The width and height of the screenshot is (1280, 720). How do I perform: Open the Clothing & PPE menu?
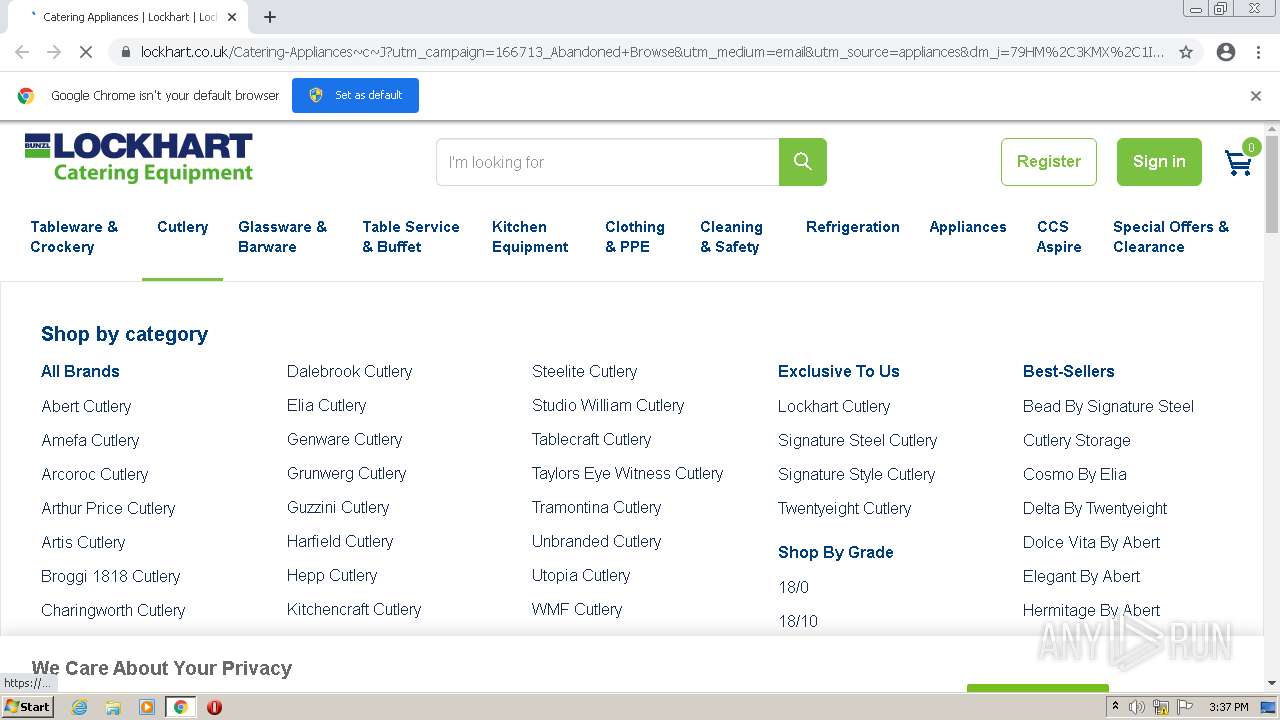point(635,237)
